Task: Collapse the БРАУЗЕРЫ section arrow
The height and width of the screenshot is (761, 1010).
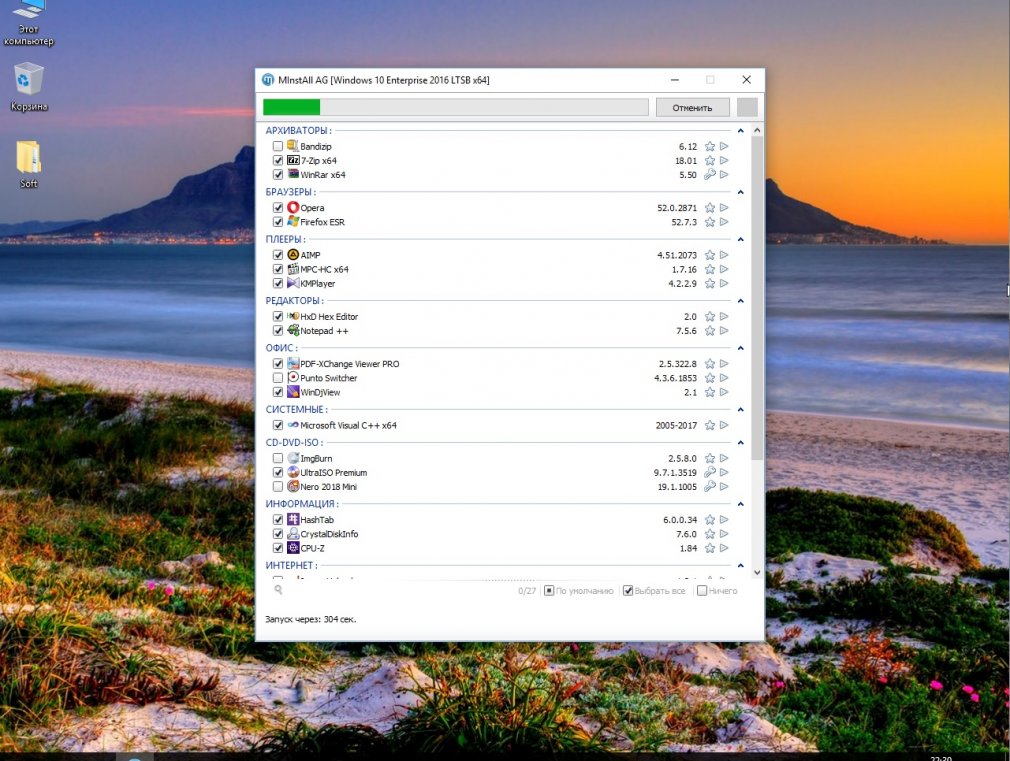Action: (x=741, y=192)
